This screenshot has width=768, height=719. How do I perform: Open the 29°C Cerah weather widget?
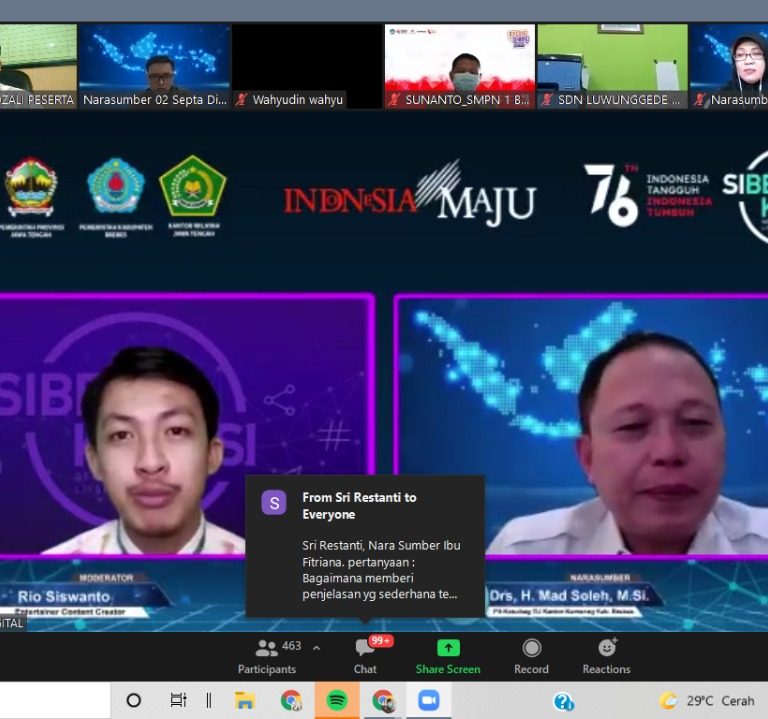707,701
